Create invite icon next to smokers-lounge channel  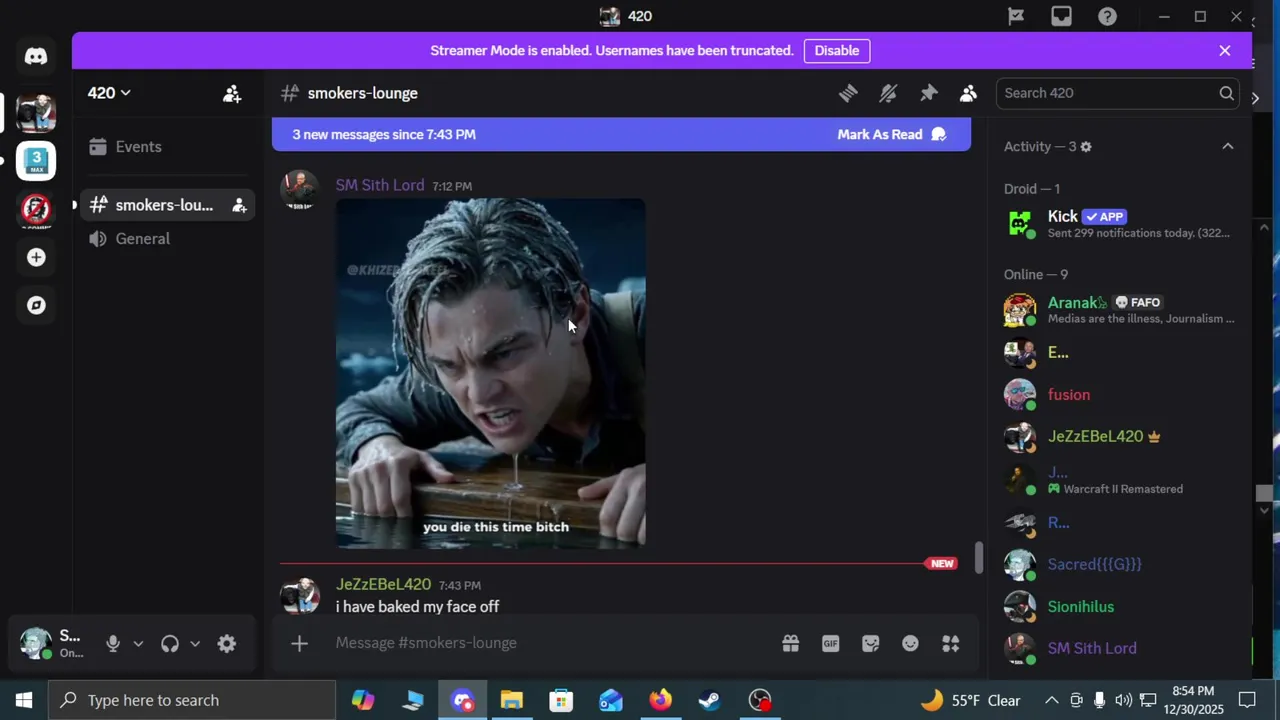pos(239,205)
